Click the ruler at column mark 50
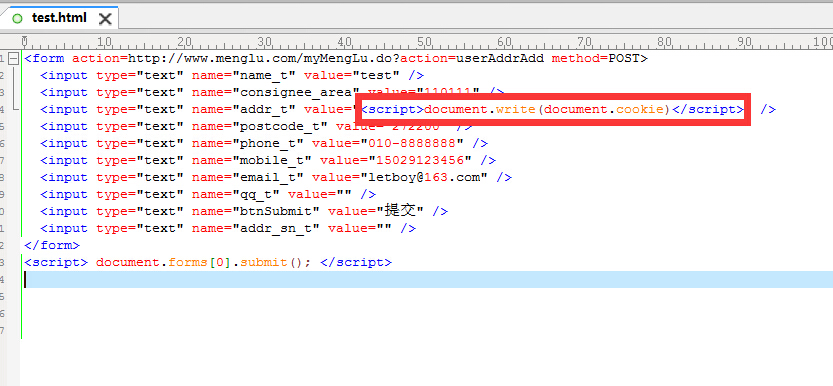The width and height of the screenshot is (833, 386). click(x=424, y=41)
